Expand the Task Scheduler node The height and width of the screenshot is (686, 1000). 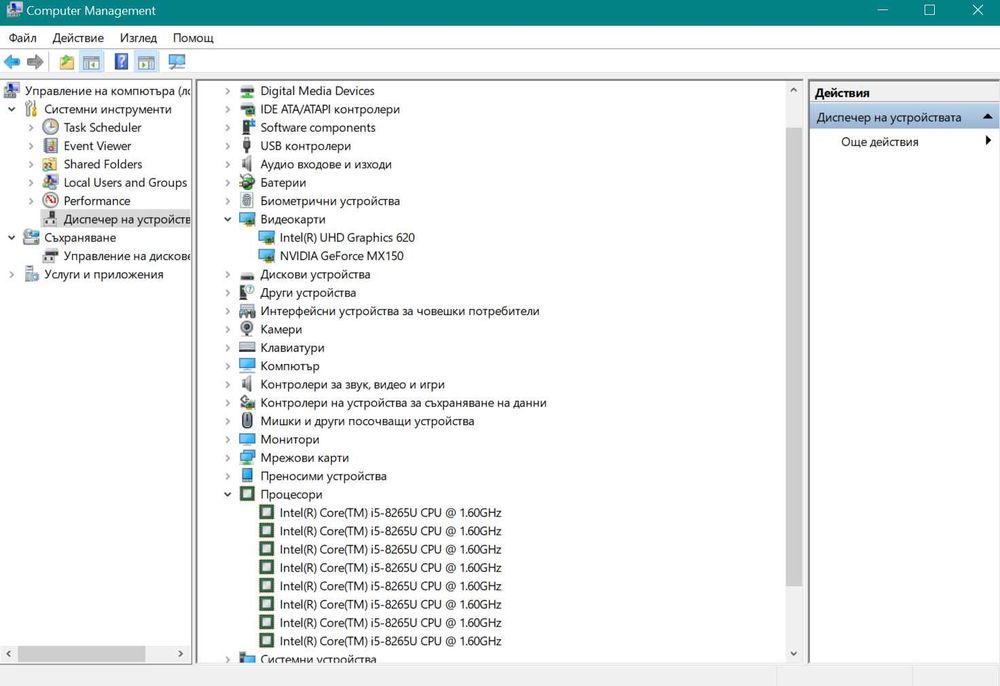click(x=31, y=127)
